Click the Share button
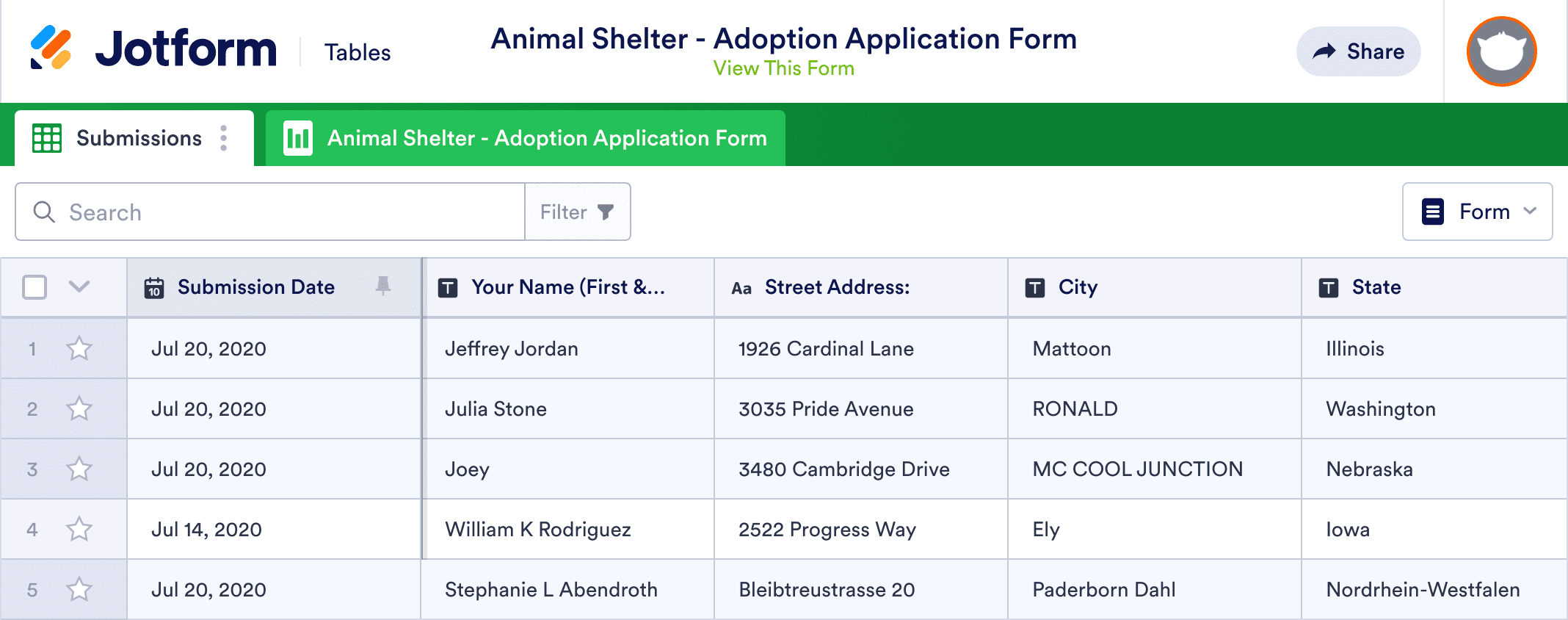This screenshot has height=620, width=1568. coord(1358,51)
